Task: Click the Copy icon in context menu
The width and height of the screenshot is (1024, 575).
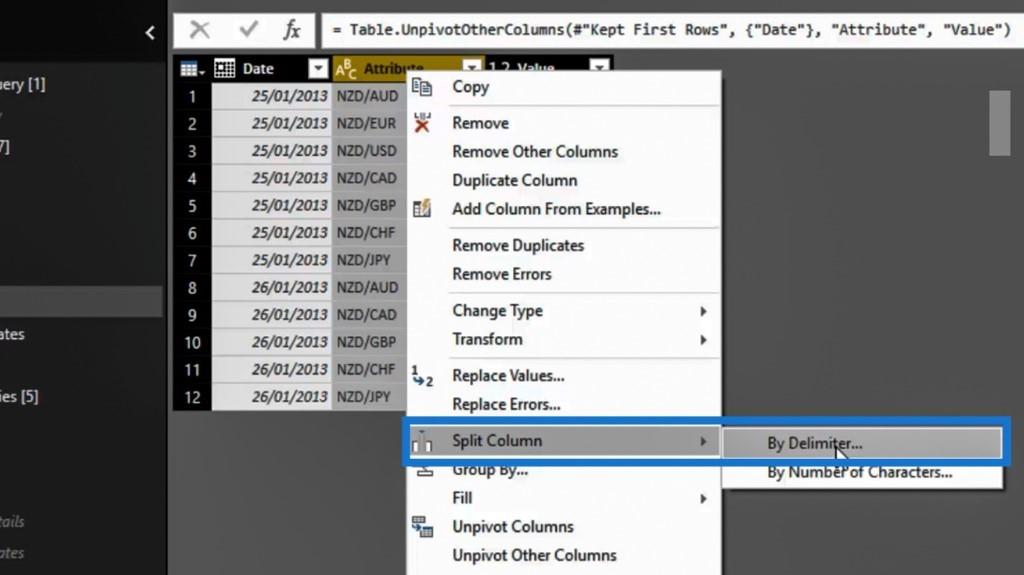Action: (423, 87)
